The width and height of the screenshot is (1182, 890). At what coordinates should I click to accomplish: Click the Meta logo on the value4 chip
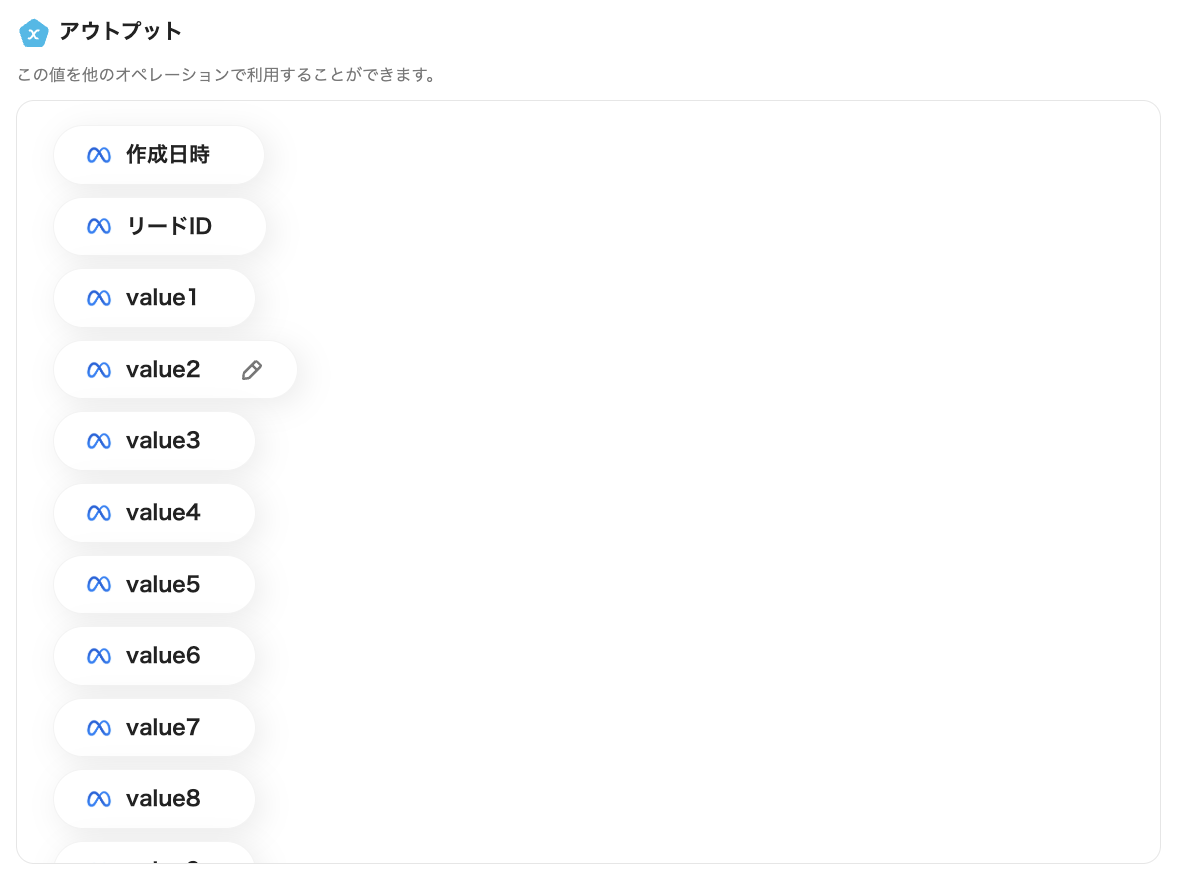(x=98, y=513)
